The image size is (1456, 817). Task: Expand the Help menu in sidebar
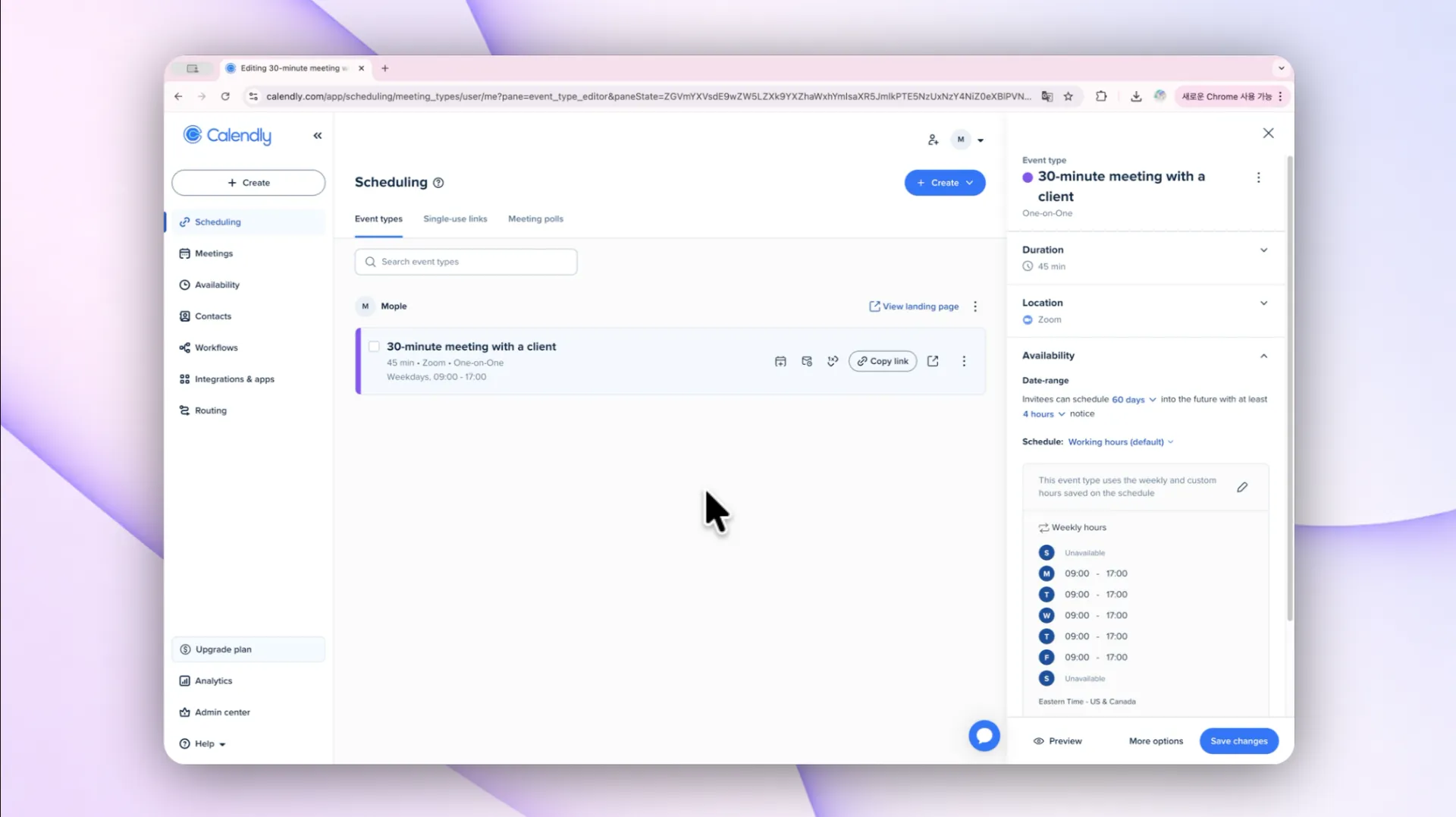203,744
